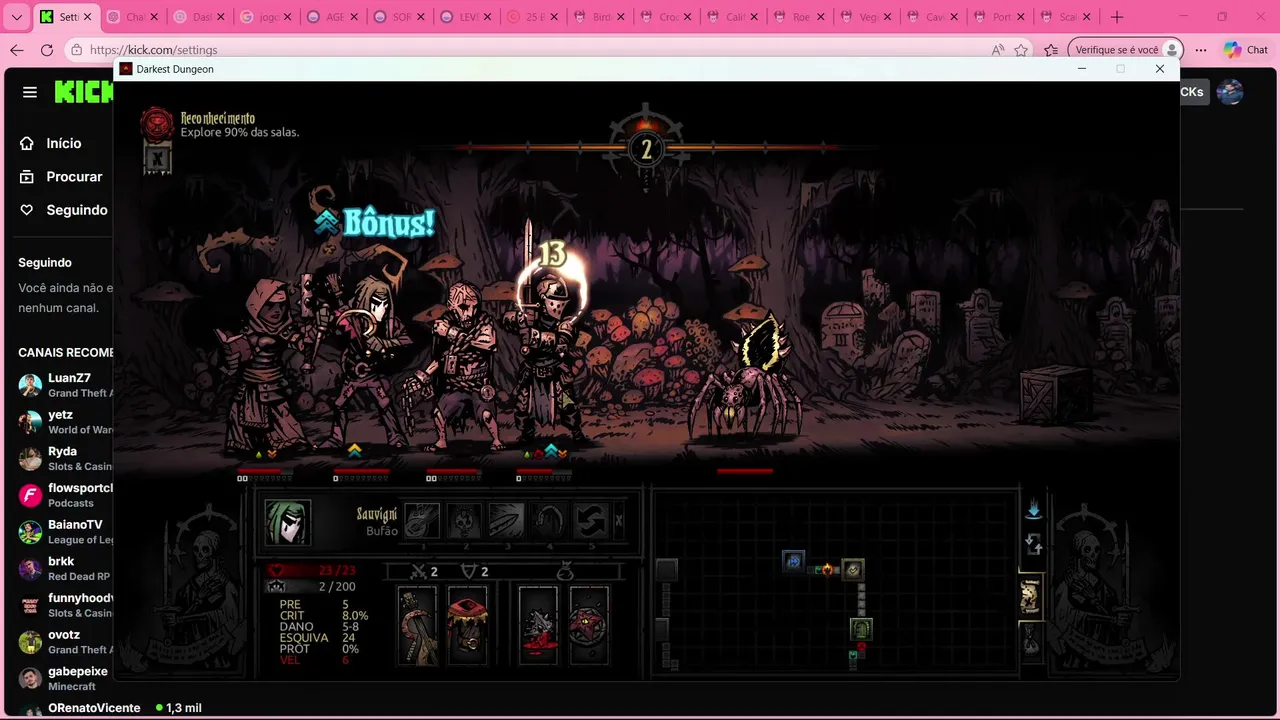1280x720 pixels.
Task: Inspect the red hooded armor slot
Action: click(x=467, y=625)
